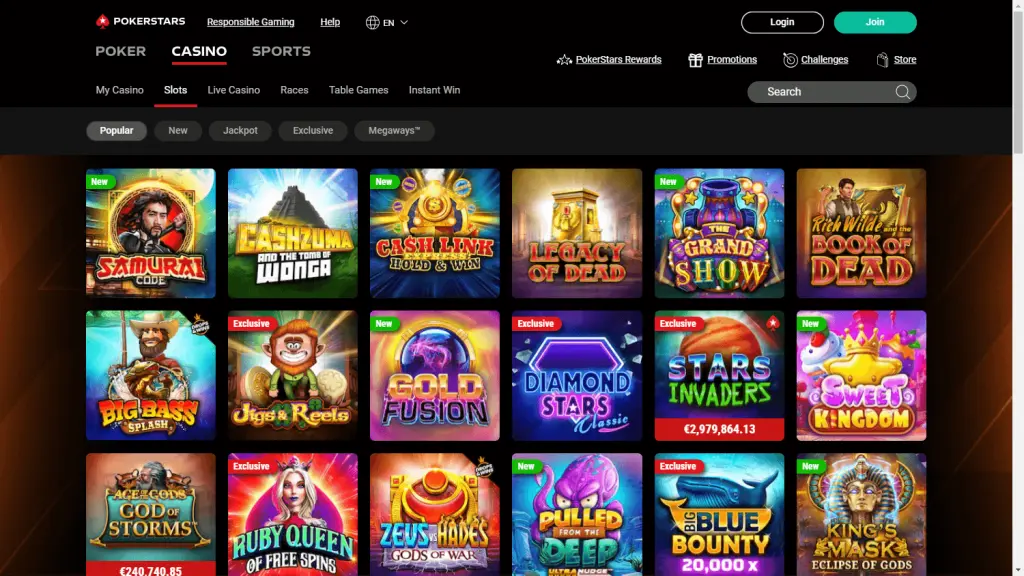The width and height of the screenshot is (1024, 576).
Task: Click the star badge on Stars Invaders
Action: tap(773, 323)
